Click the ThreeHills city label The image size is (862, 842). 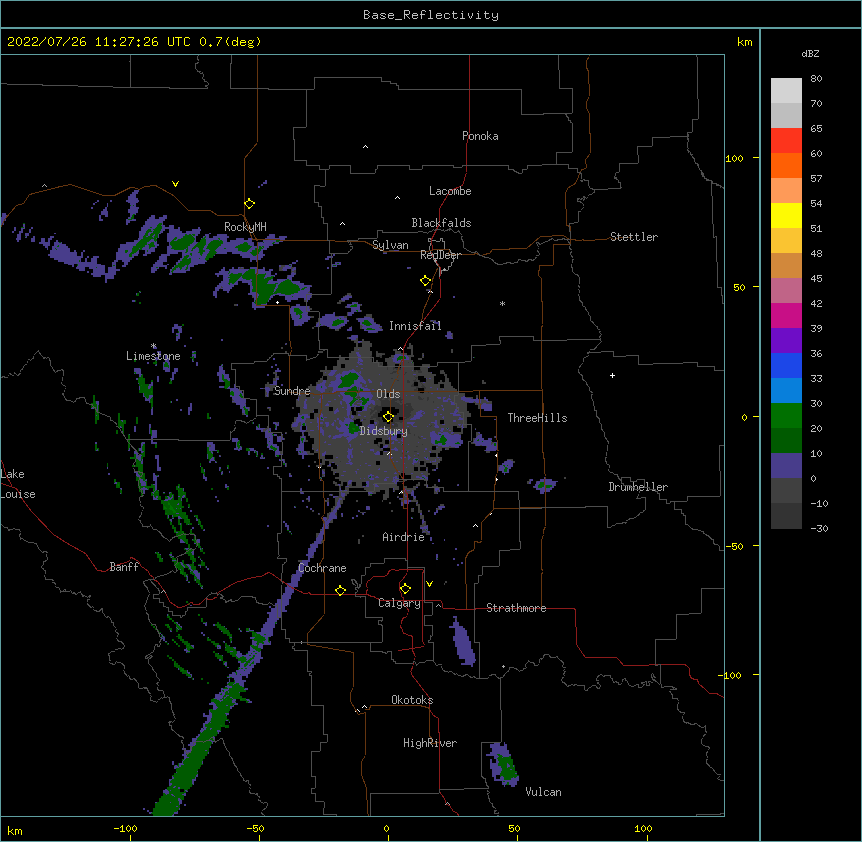[537, 418]
